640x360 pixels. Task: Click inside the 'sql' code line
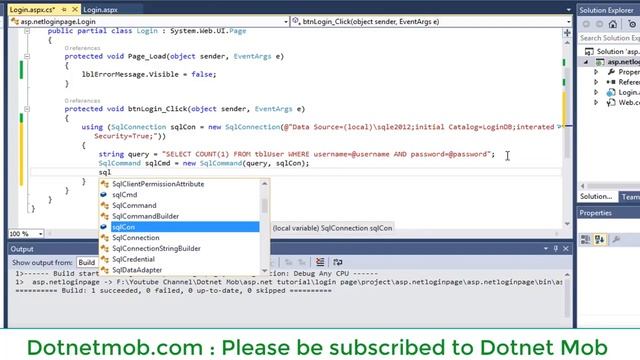click(x=296, y=172)
